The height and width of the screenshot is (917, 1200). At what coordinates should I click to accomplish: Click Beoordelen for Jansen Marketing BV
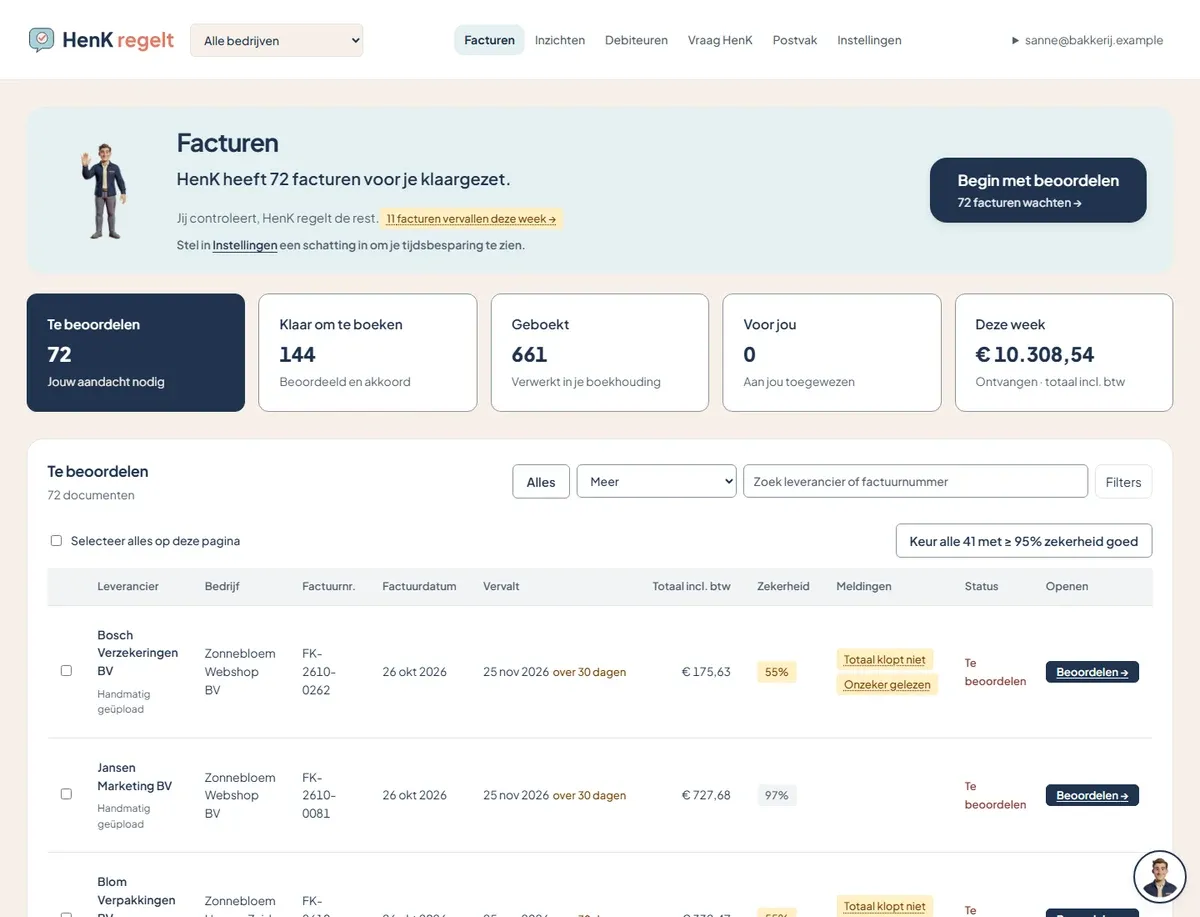tap(1092, 795)
